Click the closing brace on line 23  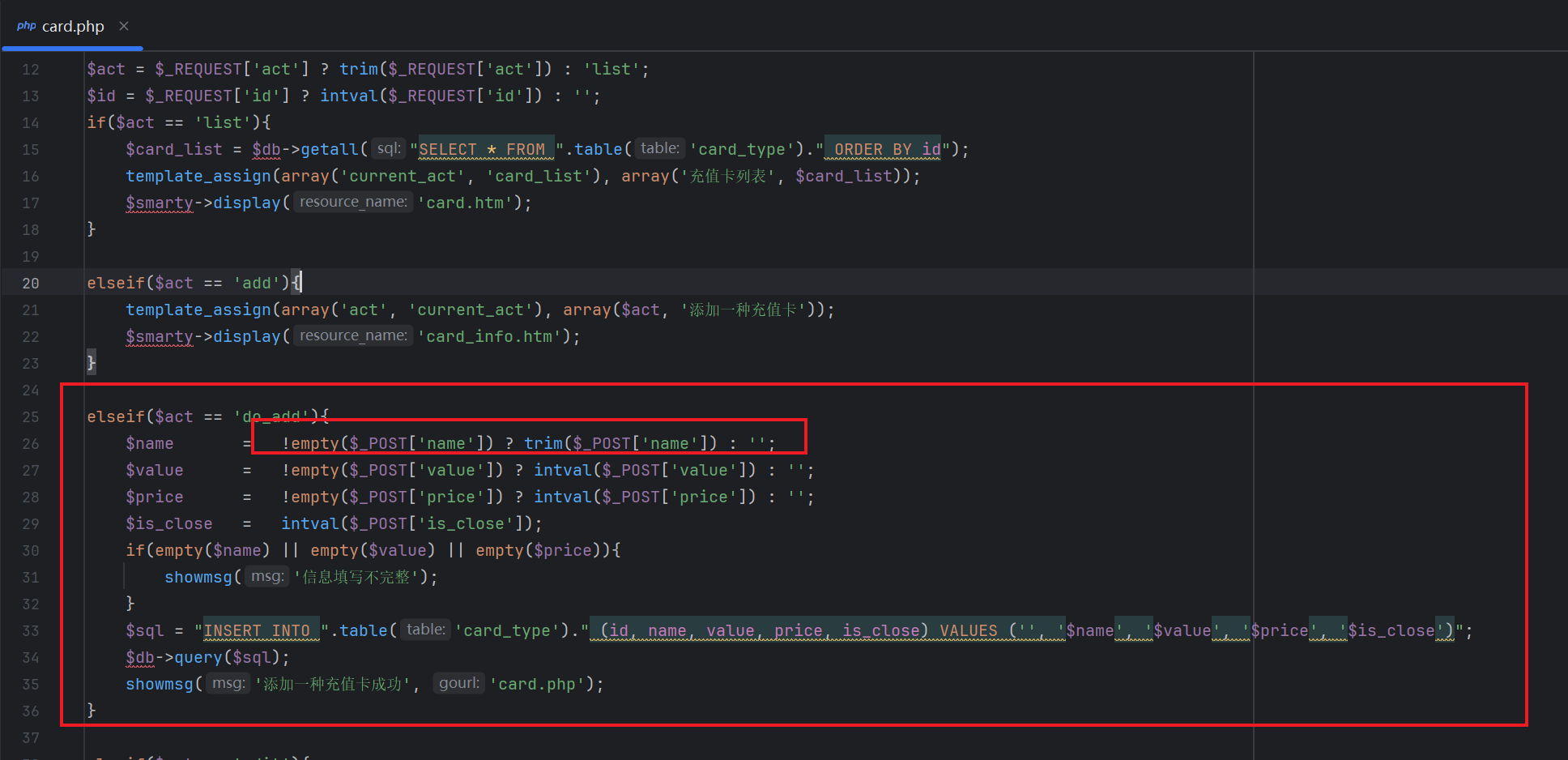92,363
